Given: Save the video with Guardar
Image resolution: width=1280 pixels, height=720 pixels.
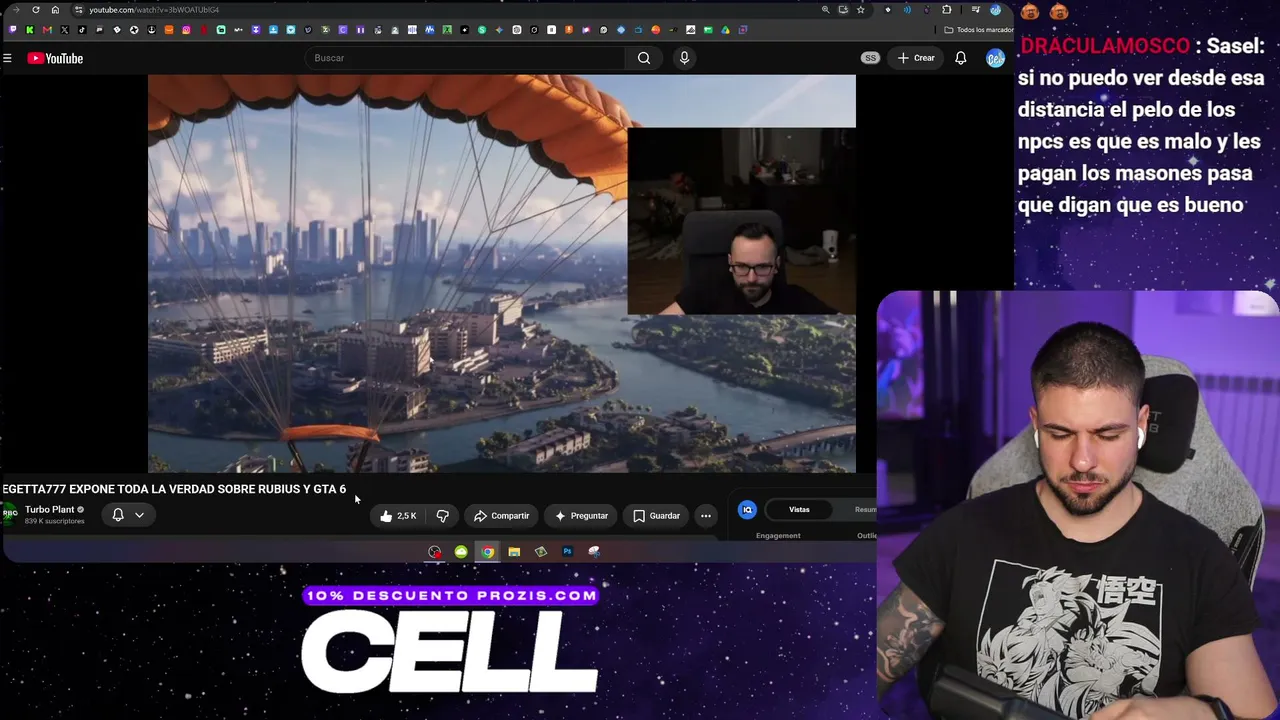Looking at the screenshot, I should (x=656, y=516).
